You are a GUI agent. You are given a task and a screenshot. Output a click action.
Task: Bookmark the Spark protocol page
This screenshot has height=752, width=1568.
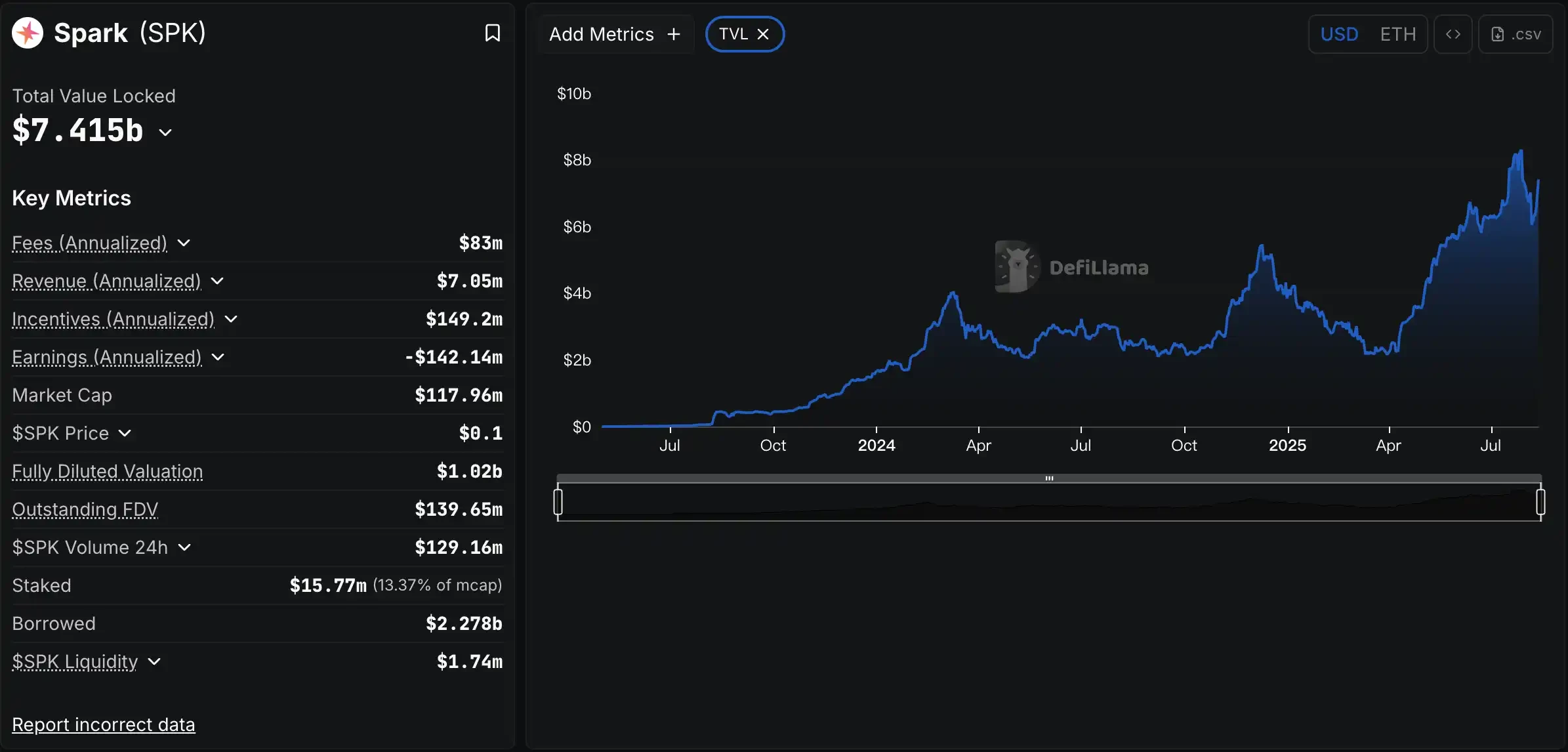(492, 32)
